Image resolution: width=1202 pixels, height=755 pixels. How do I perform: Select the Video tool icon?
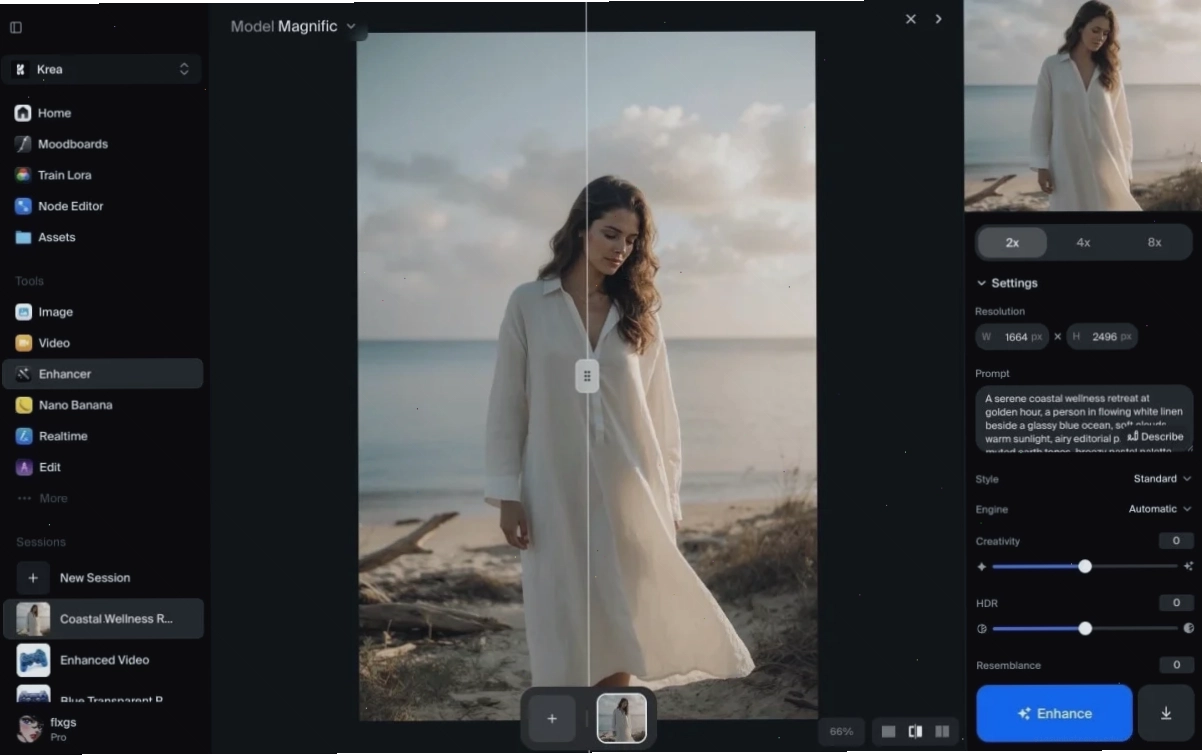23,343
